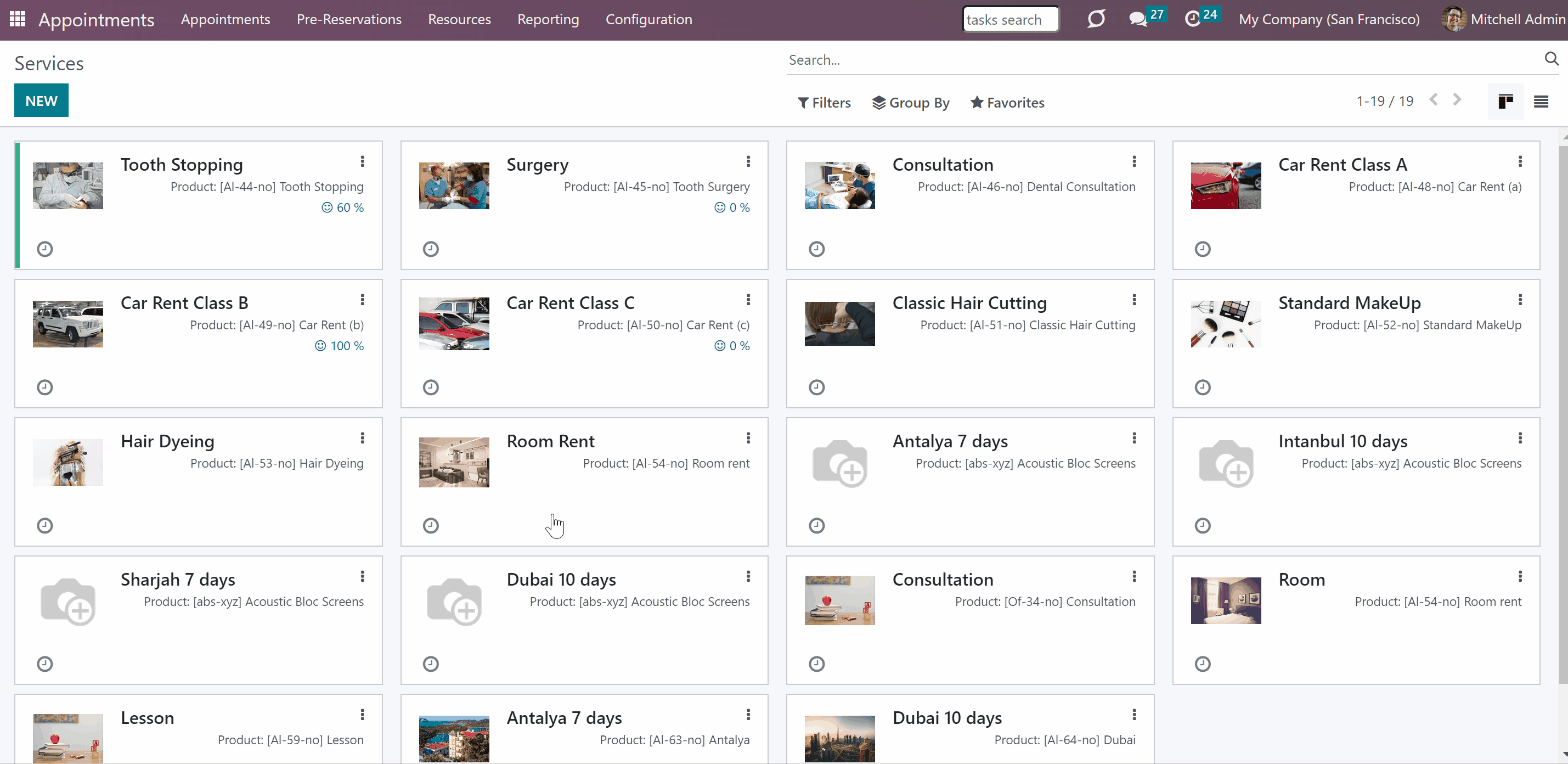Click activity clock on Car Rent Class A
Image resolution: width=1568 pixels, height=764 pixels.
coord(1203,249)
